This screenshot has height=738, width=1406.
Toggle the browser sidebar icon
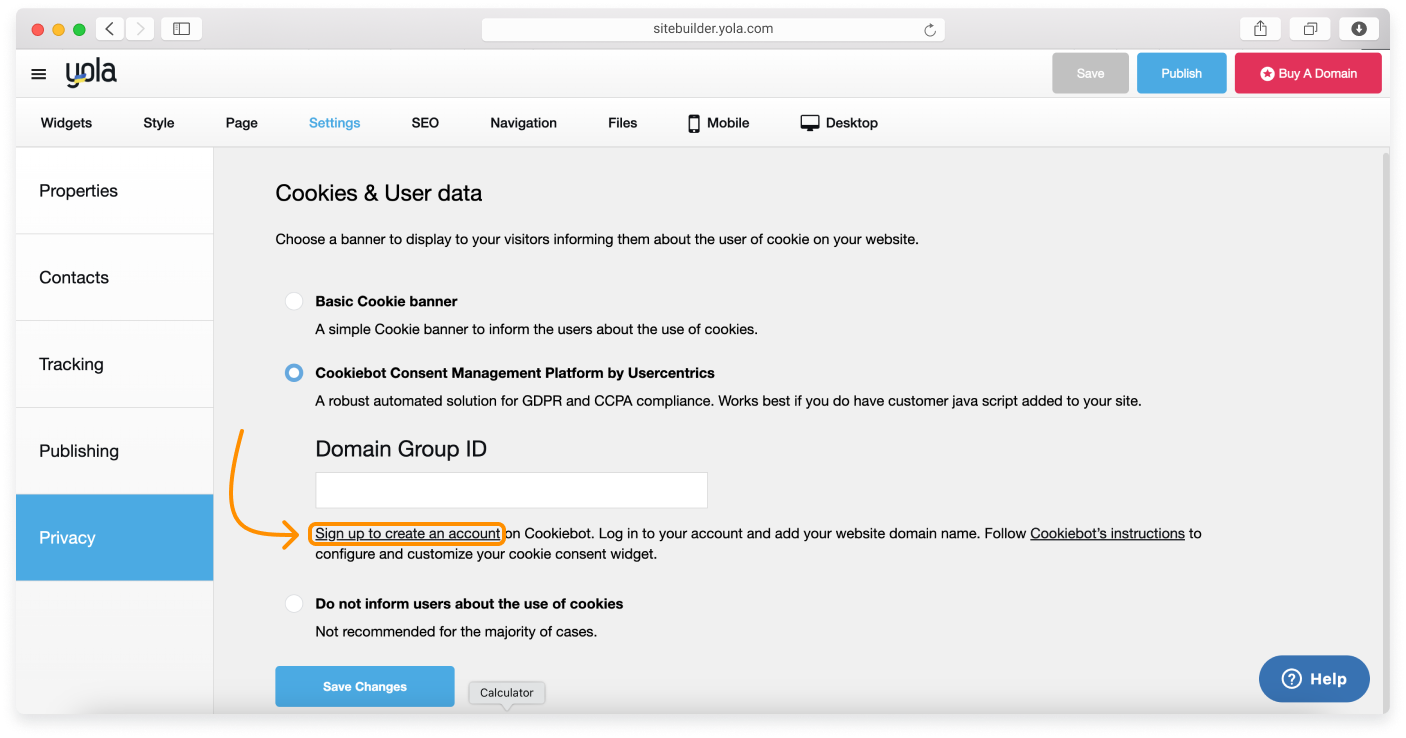tap(181, 29)
